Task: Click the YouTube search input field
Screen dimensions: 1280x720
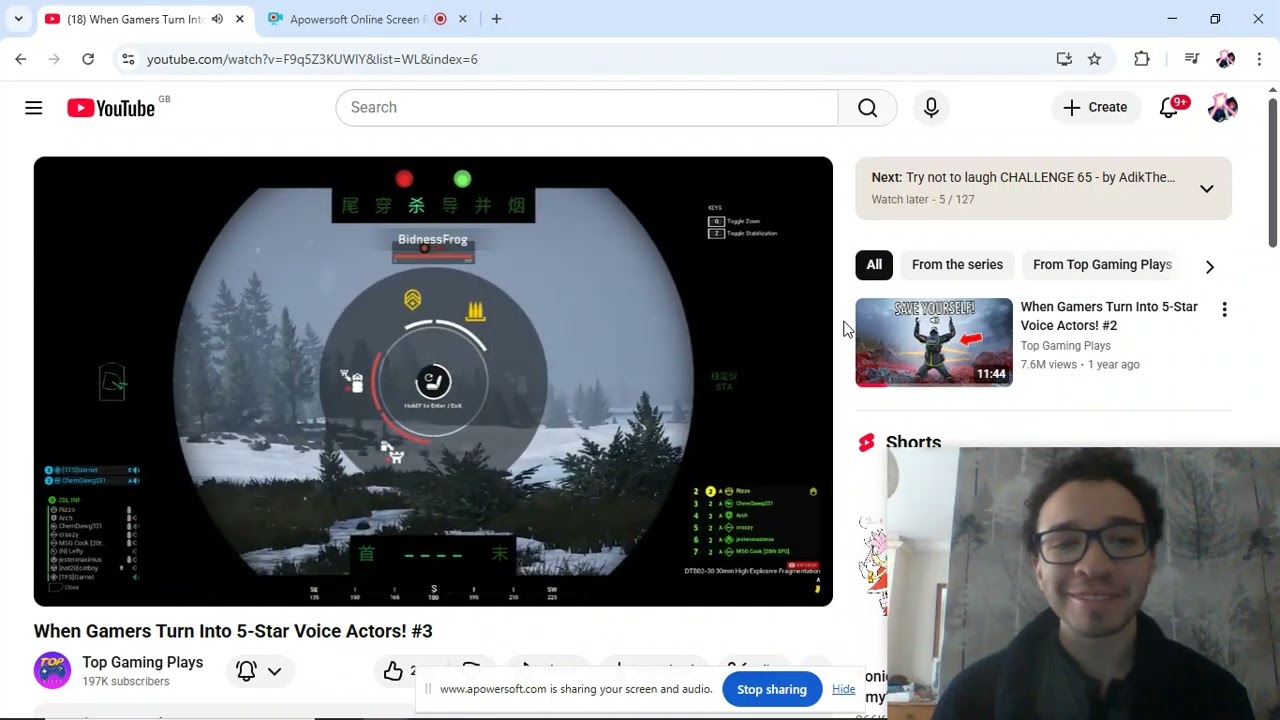Action: (587, 108)
